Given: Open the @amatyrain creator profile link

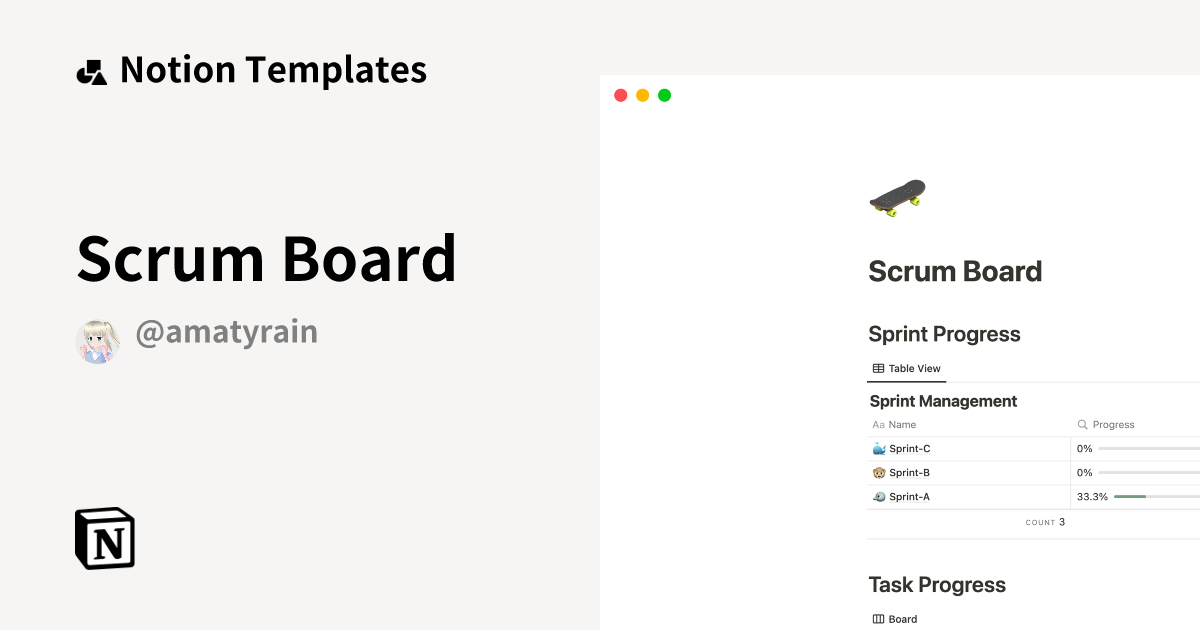Looking at the screenshot, I should [227, 331].
